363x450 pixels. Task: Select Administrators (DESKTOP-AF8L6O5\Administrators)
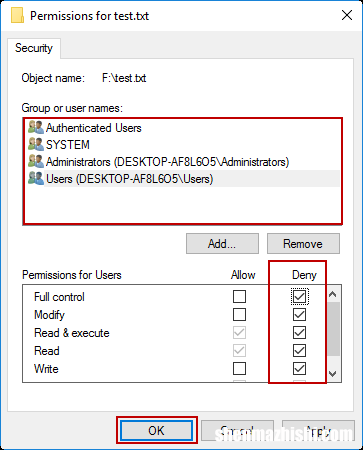(183, 162)
